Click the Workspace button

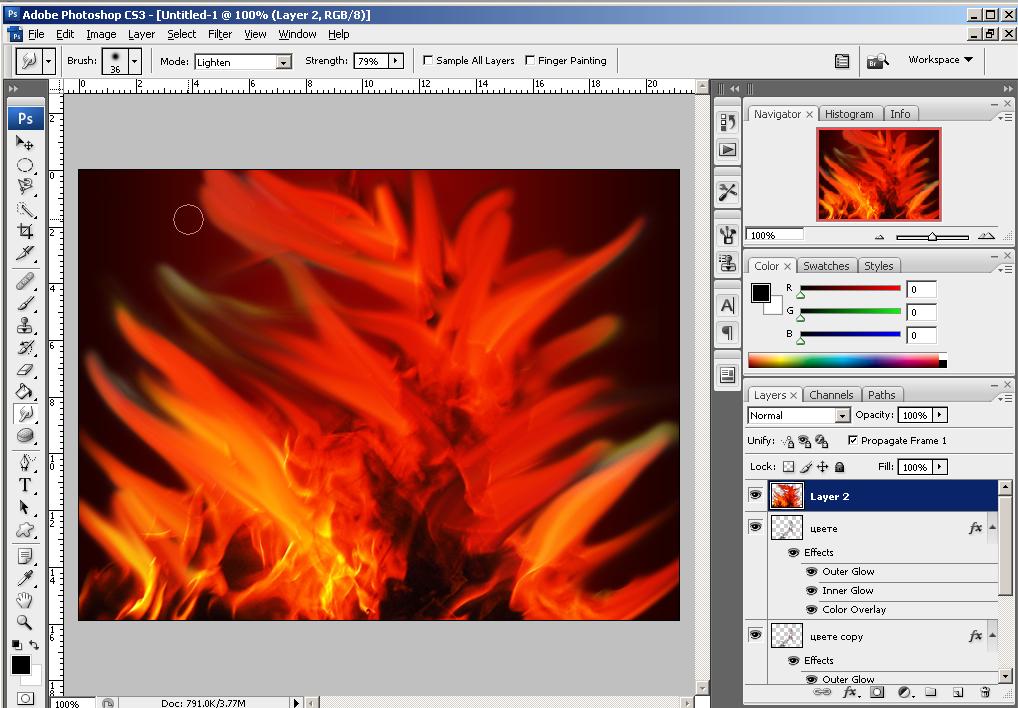click(938, 60)
